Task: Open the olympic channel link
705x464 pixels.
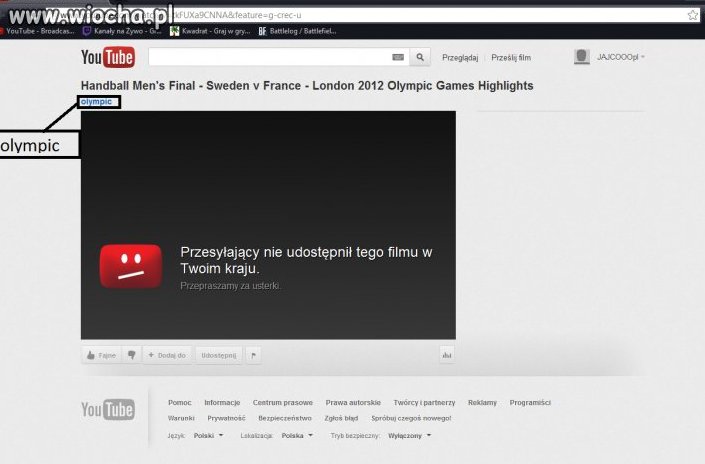Action: coord(96,102)
